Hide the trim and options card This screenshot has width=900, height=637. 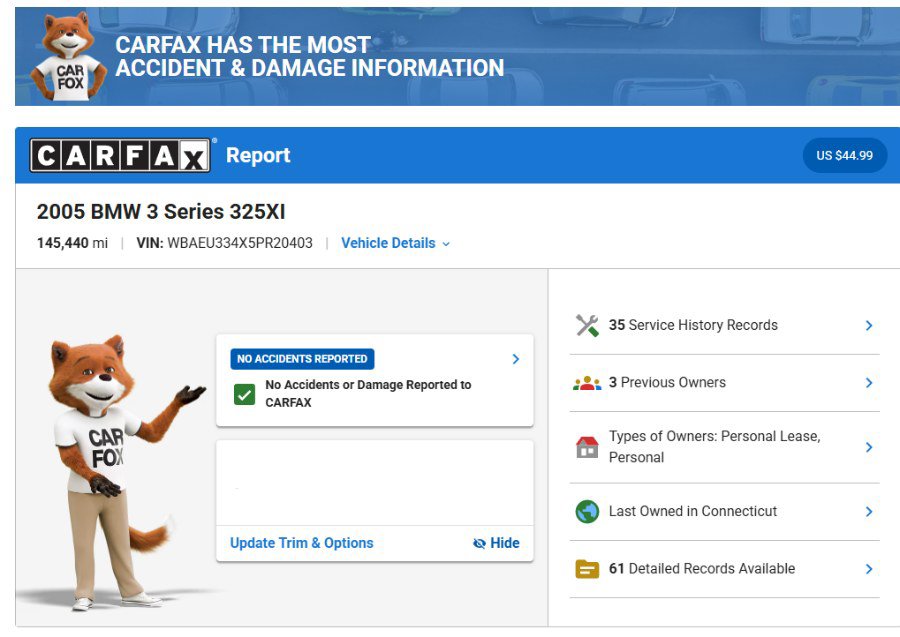click(496, 543)
